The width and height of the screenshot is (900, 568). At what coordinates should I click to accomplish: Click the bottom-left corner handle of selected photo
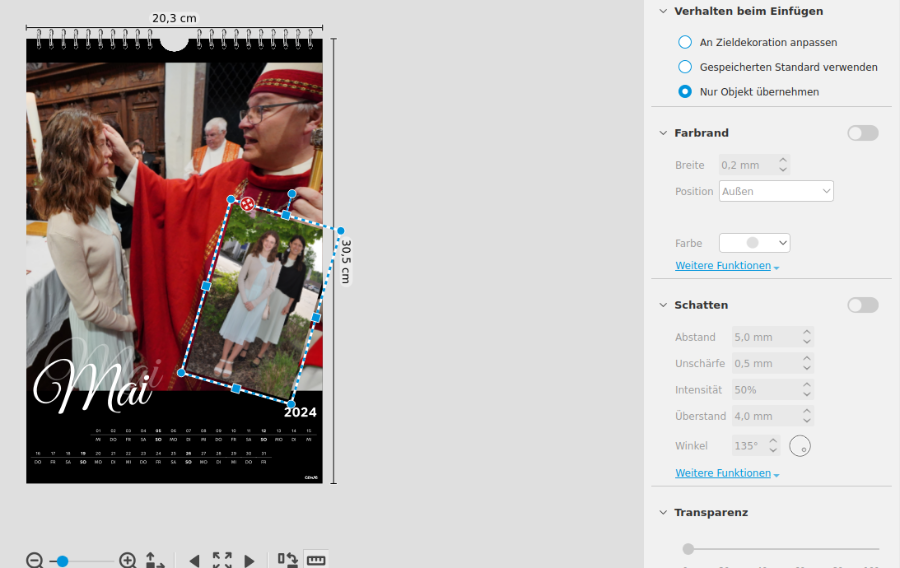pyautogui.click(x=182, y=373)
